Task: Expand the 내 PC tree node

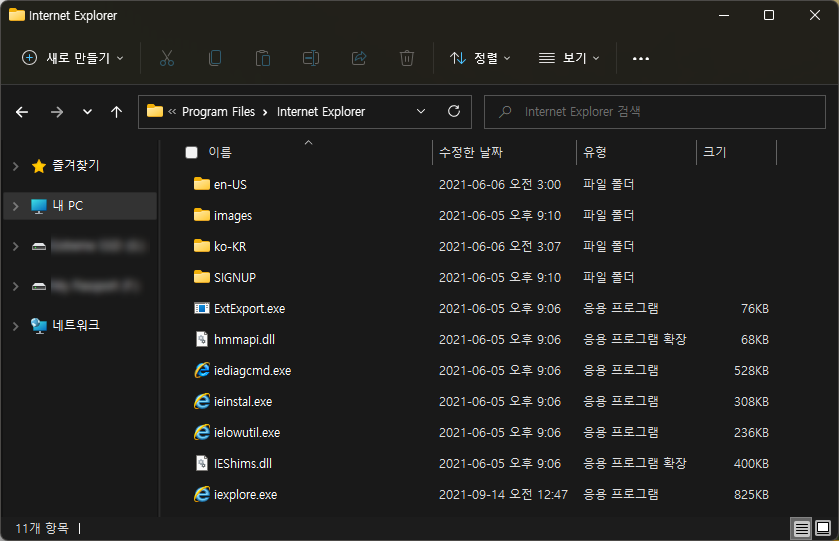Action: [16, 206]
